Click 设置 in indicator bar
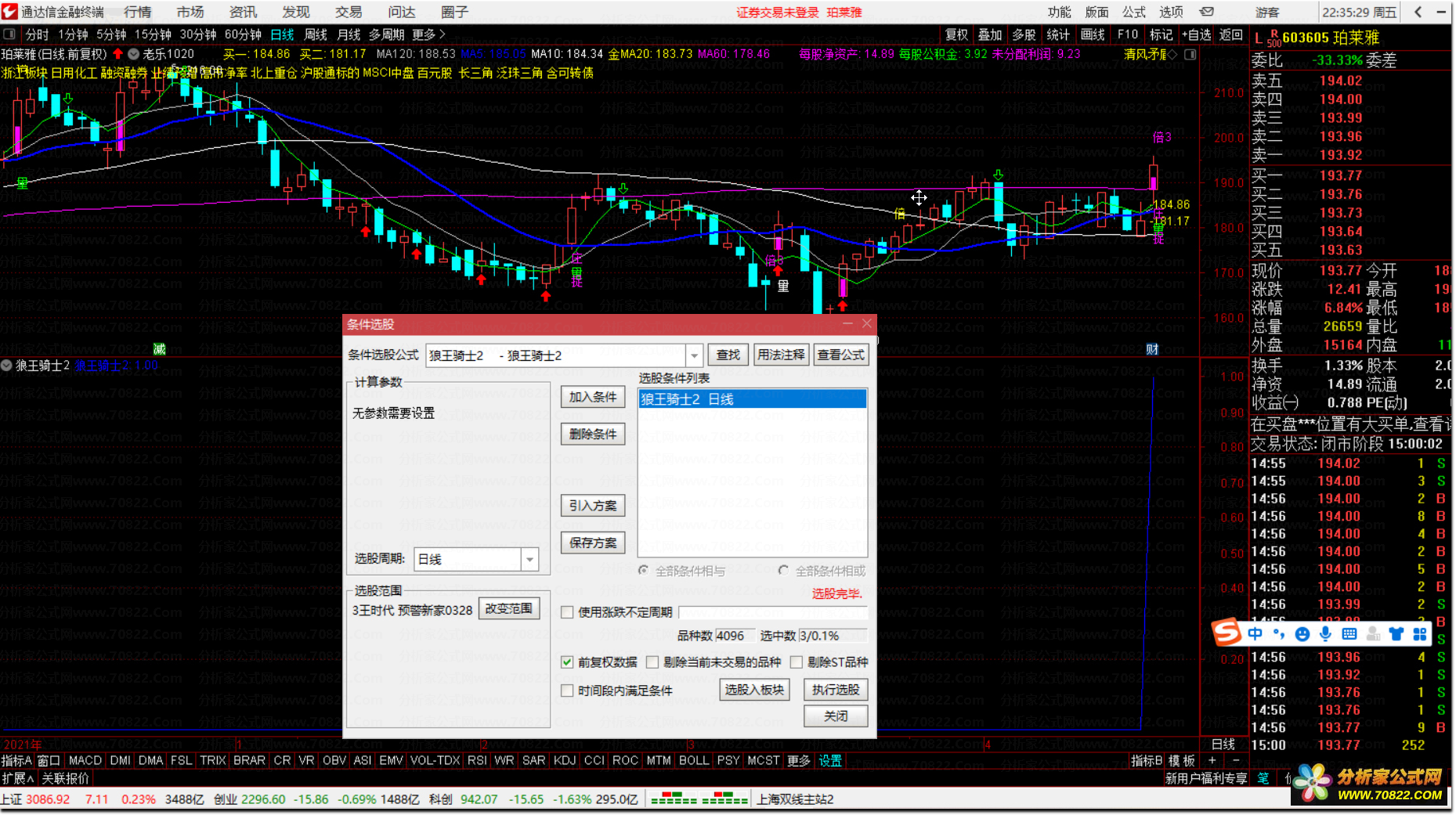The height and width of the screenshot is (815, 1456). pyautogui.click(x=830, y=760)
